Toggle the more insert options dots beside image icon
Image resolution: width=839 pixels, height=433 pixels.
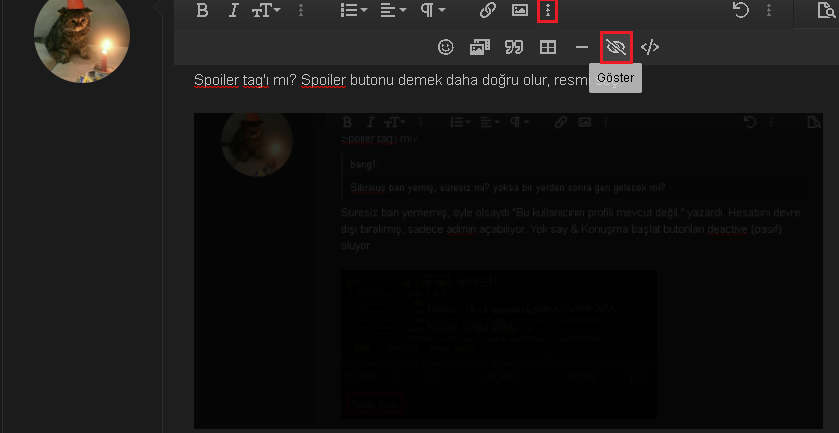coord(547,11)
